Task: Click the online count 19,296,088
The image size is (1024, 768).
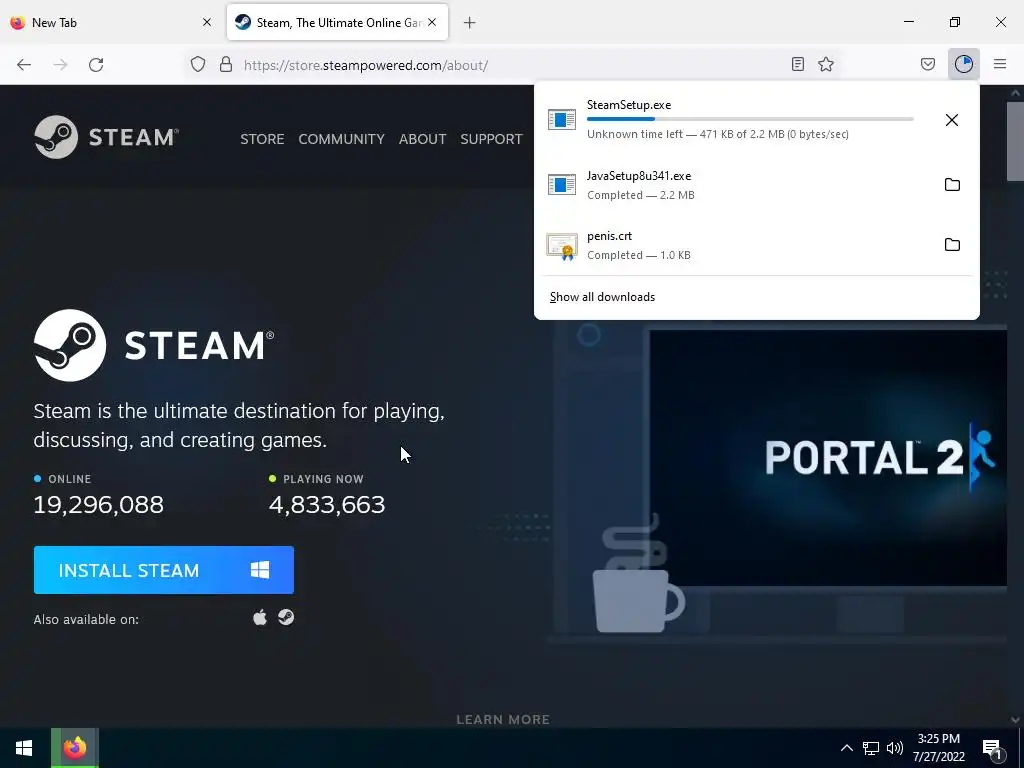Action: pyautogui.click(x=99, y=505)
